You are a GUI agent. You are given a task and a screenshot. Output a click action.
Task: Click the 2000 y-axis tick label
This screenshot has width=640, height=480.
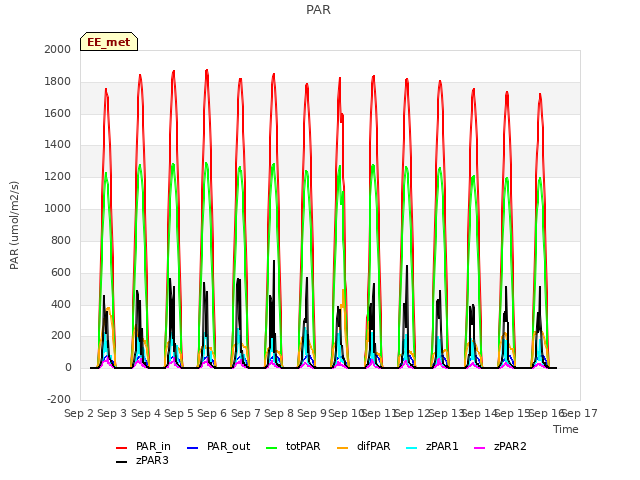click(58, 49)
